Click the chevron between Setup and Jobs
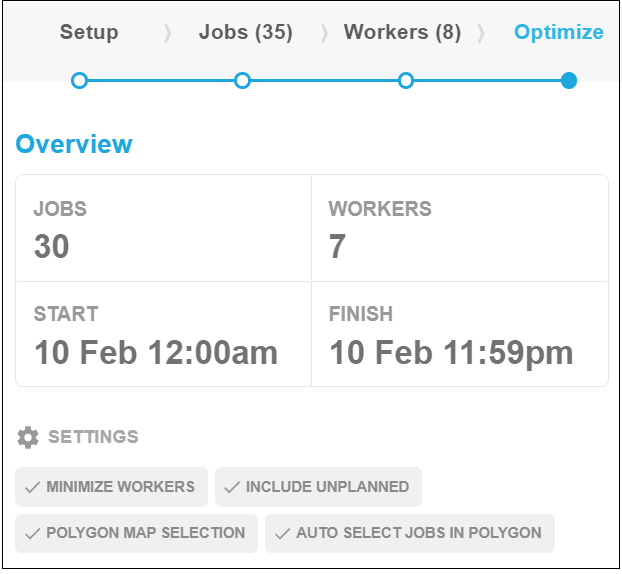 (168, 33)
